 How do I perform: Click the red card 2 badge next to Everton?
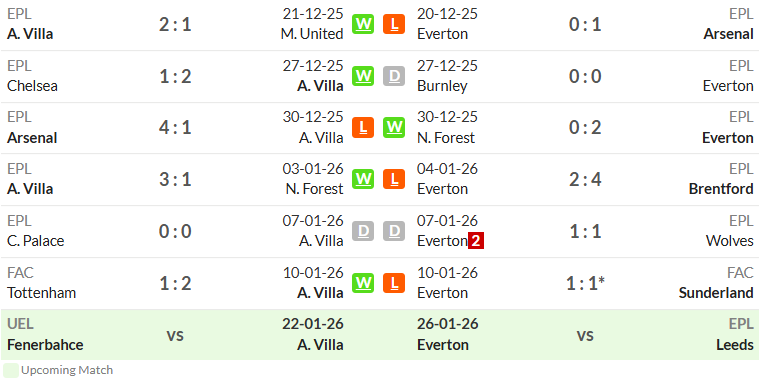pyautogui.click(x=476, y=241)
